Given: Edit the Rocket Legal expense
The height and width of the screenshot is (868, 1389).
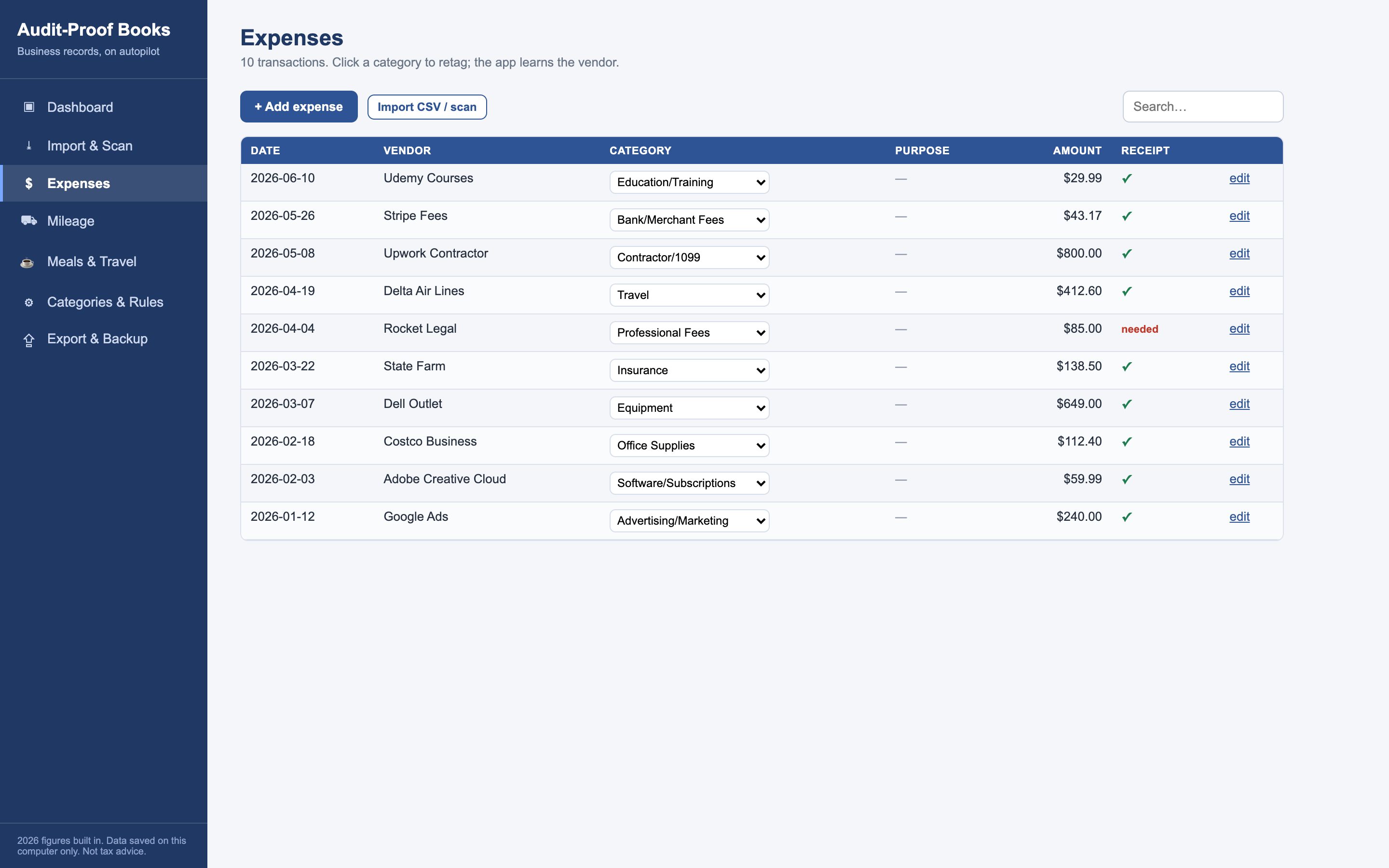Looking at the screenshot, I should tap(1239, 328).
